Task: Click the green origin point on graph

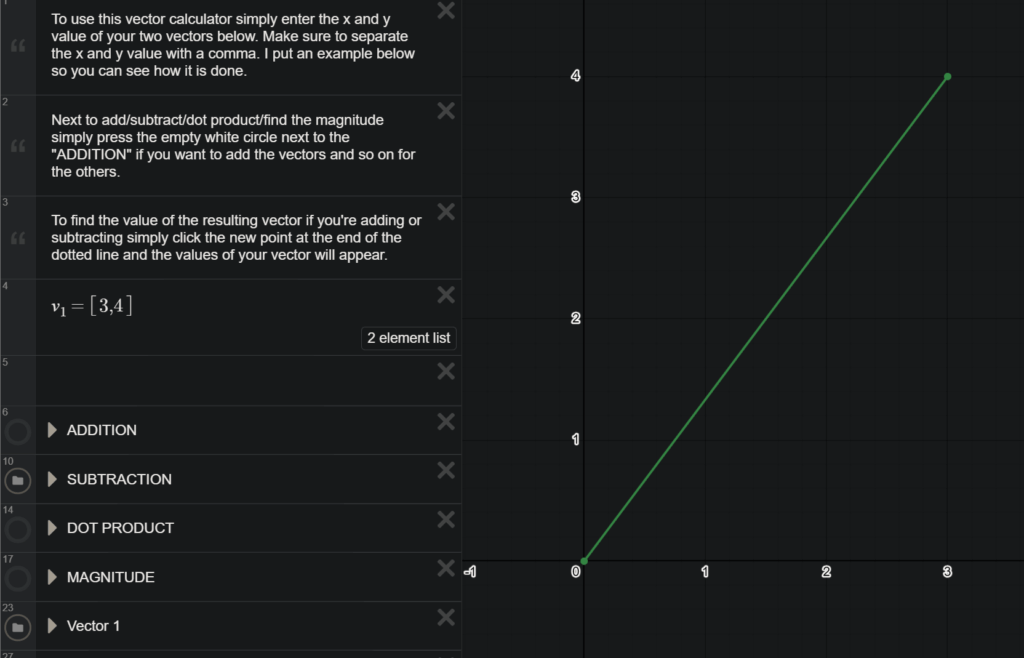Action: point(584,561)
